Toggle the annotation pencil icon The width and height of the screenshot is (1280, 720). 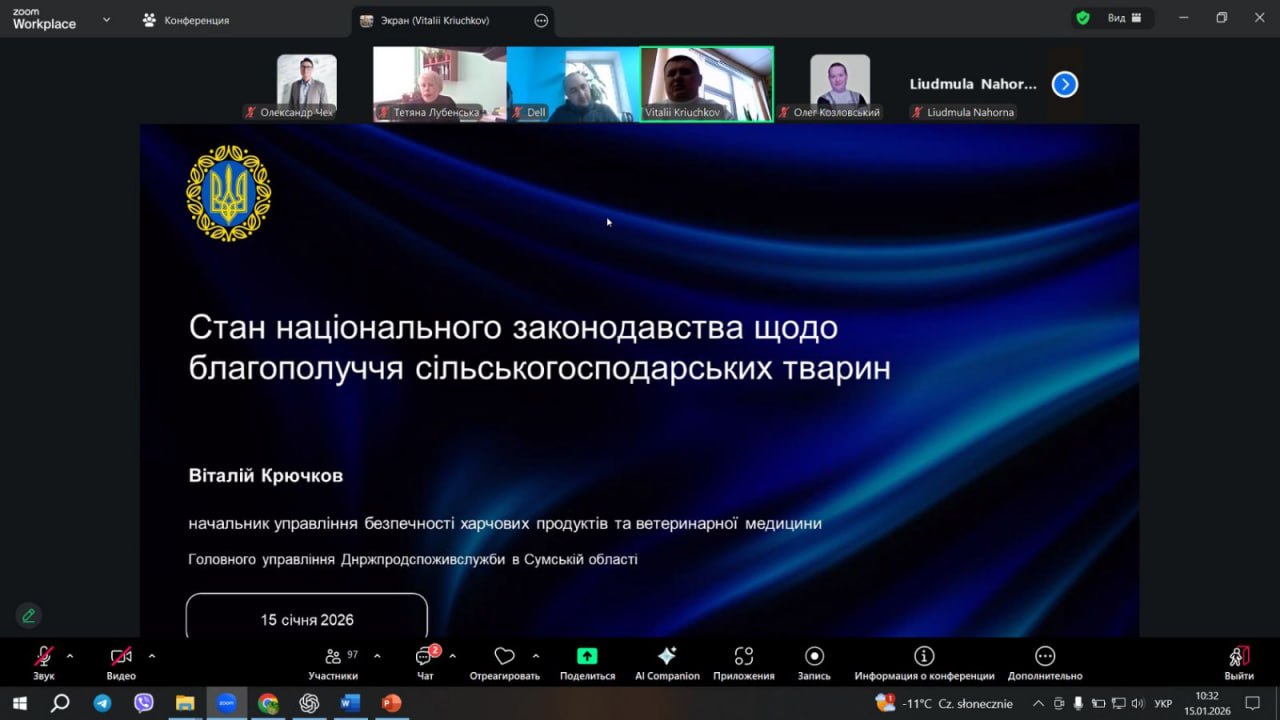[x=29, y=616]
